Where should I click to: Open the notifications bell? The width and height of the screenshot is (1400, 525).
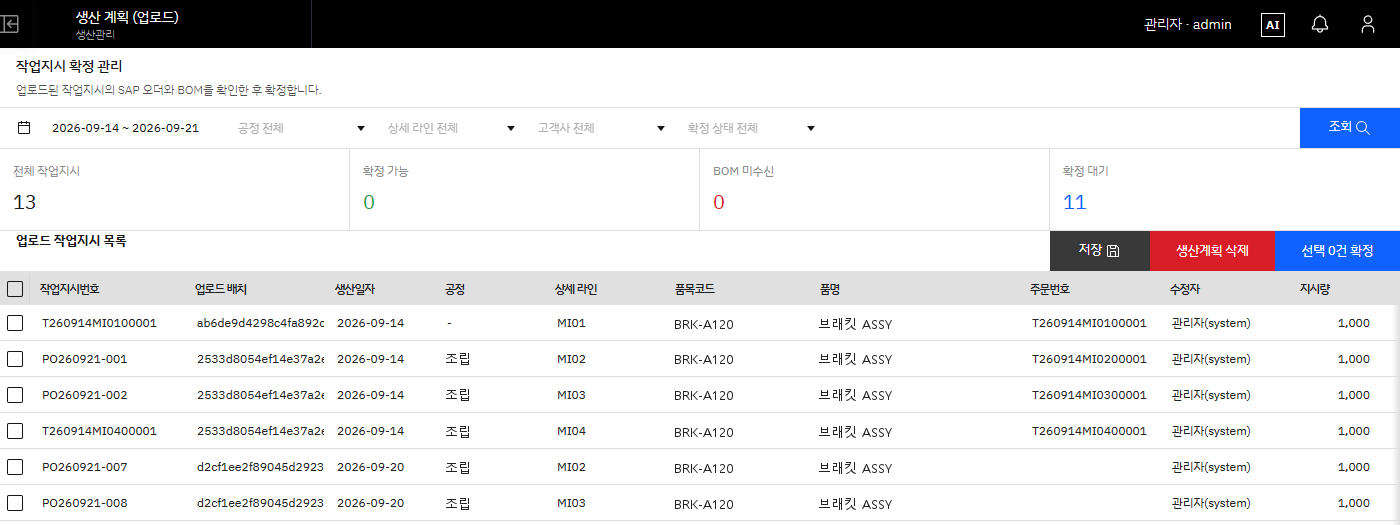point(1320,25)
